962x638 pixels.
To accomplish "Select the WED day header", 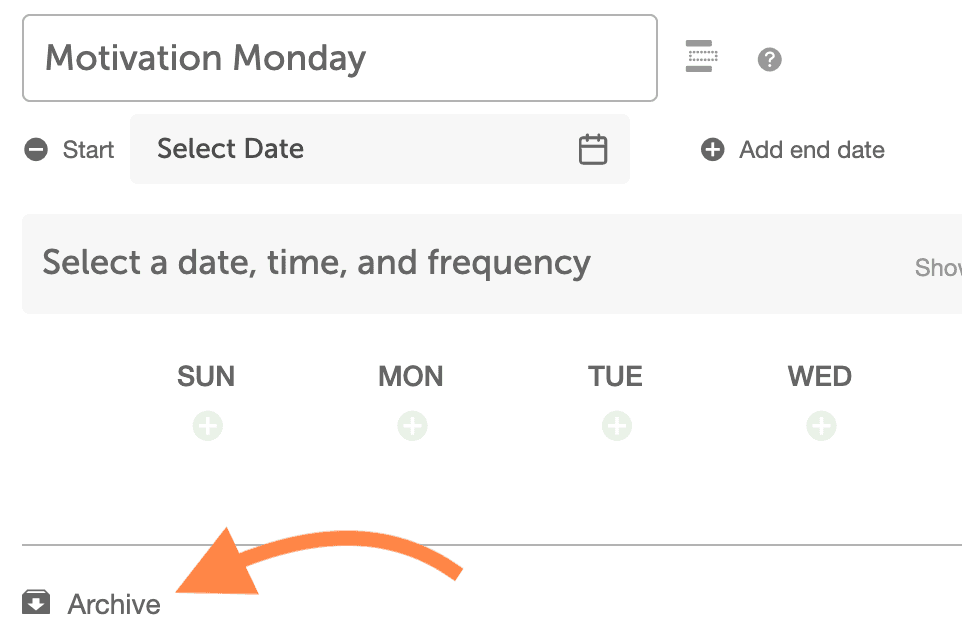I will pyautogui.click(x=820, y=376).
